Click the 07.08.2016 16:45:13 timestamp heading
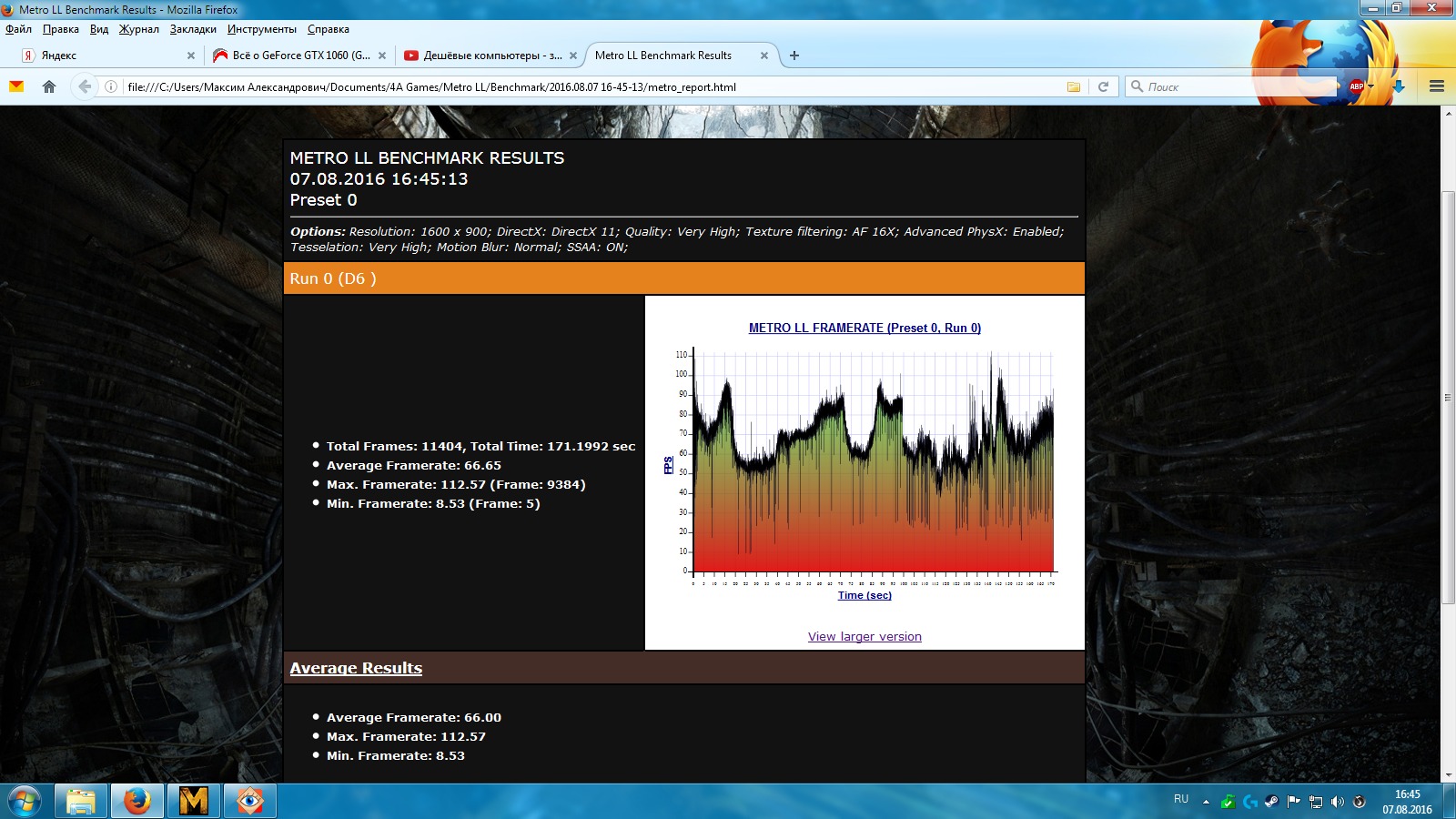Image resolution: width=1456 pixels, height=819 pixels. pyautogui.click(x=379, y=179)
